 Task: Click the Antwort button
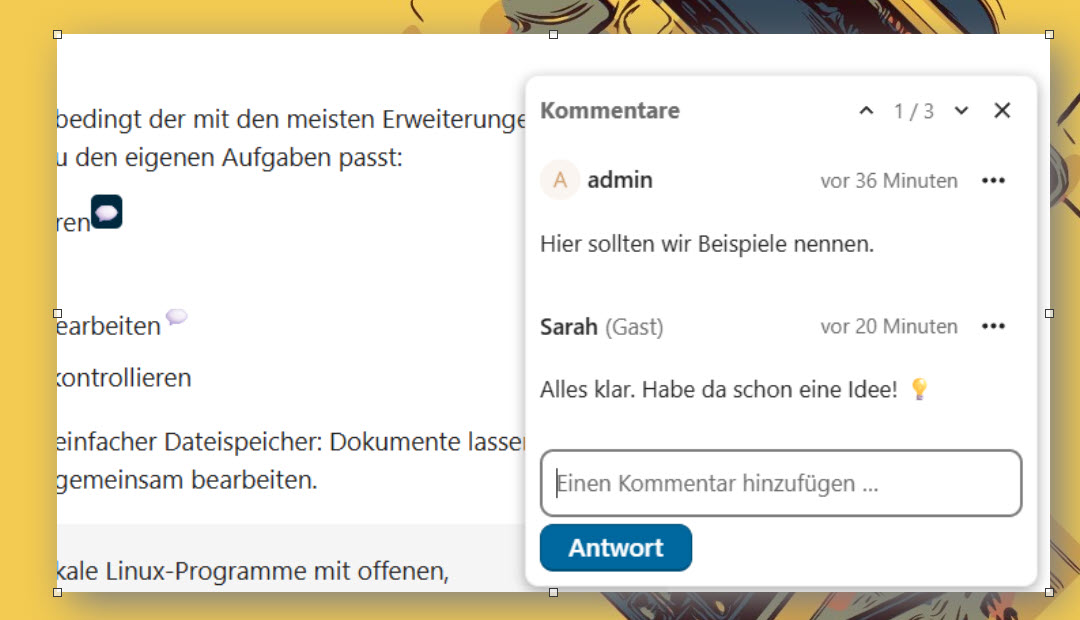tap(616, 548)
